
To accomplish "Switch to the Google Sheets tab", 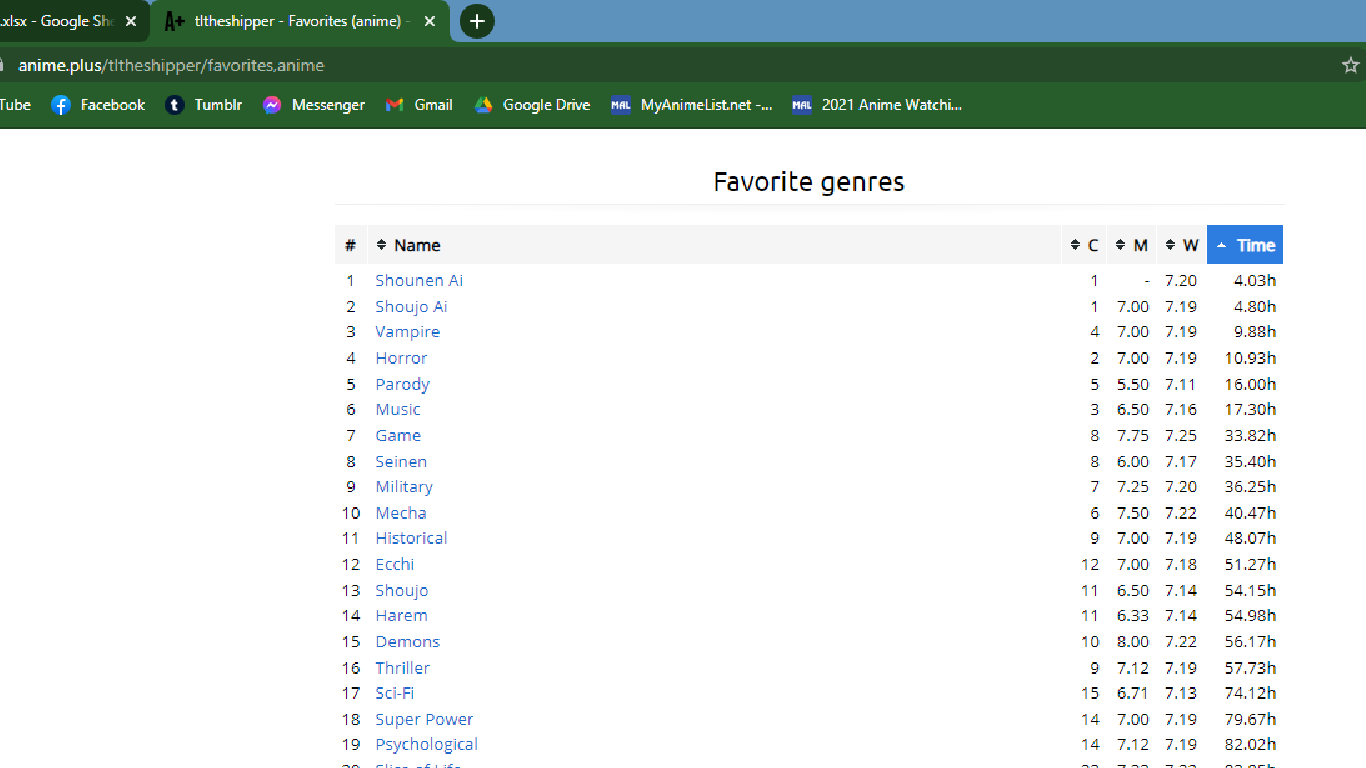I will coord(60,21).
